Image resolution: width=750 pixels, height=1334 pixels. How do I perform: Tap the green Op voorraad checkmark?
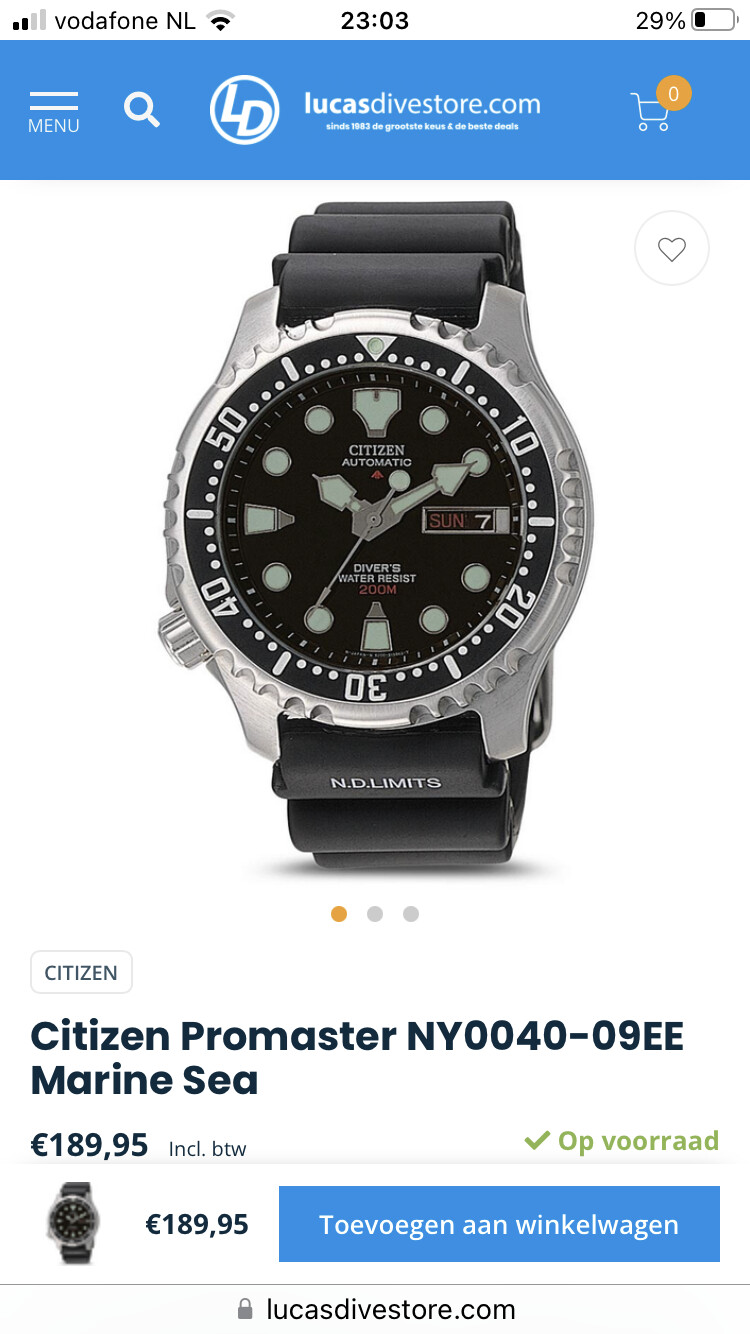[537, 1141]
